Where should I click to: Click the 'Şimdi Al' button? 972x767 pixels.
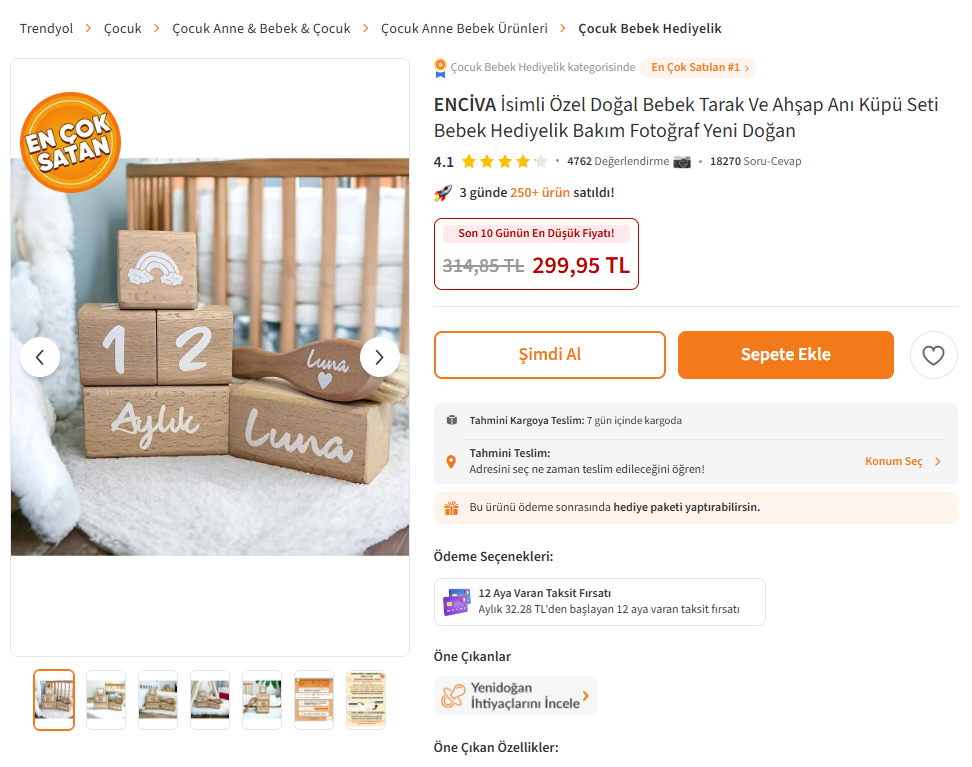[x=549, y=355]
